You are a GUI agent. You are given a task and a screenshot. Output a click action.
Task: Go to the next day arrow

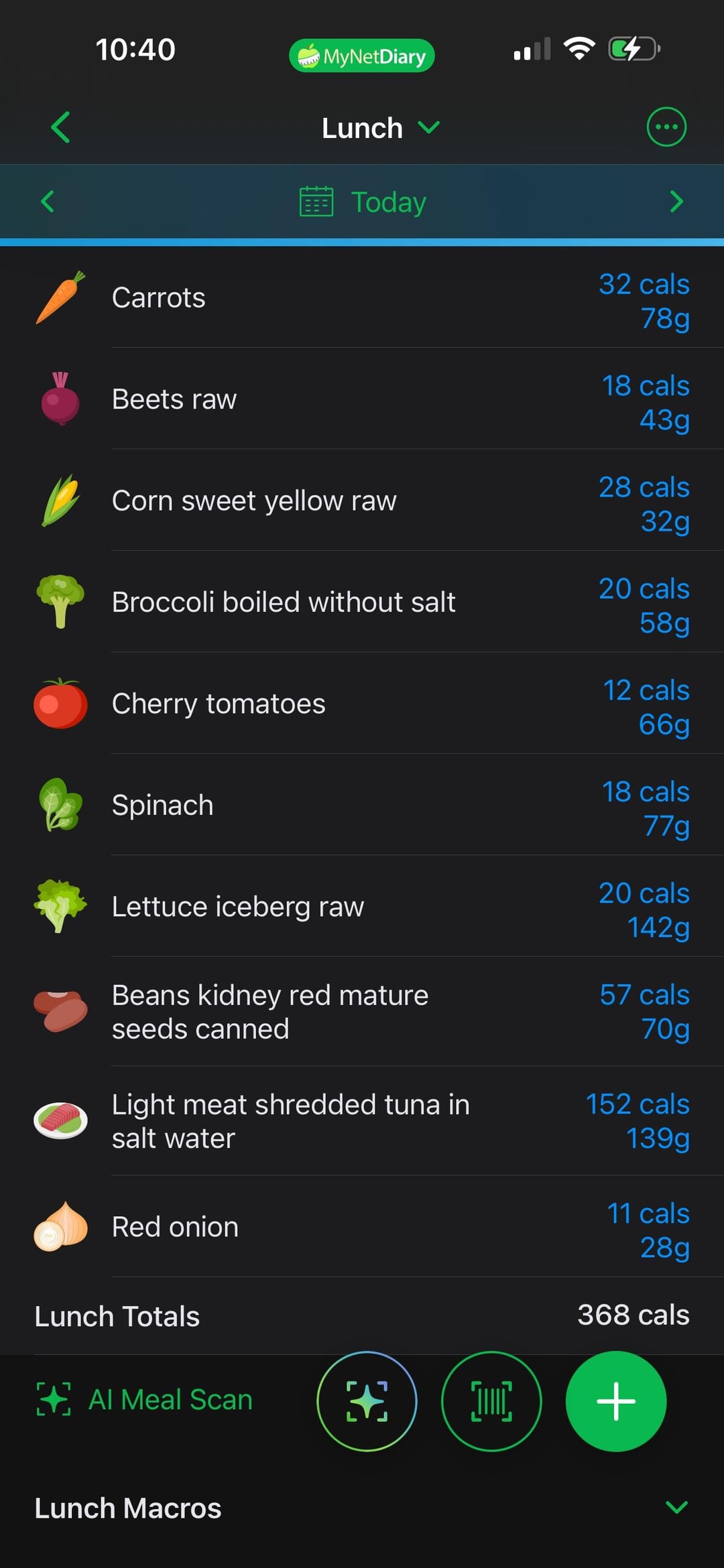[x=676, y=201]
